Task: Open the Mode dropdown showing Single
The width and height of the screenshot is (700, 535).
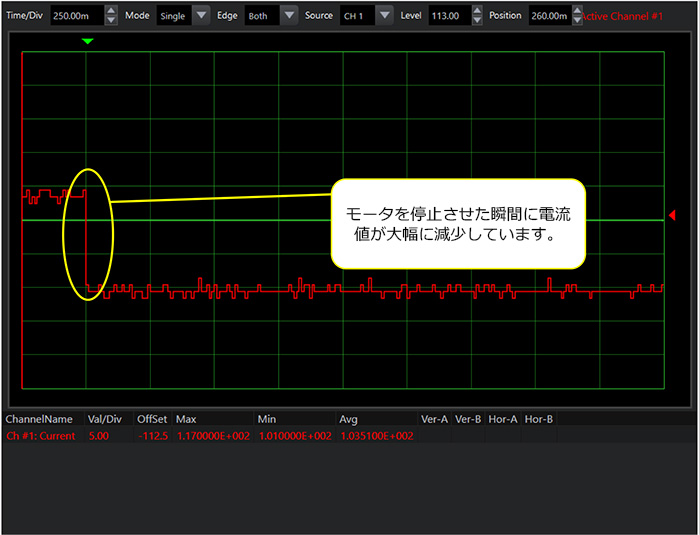Action: tap(183, 16)
